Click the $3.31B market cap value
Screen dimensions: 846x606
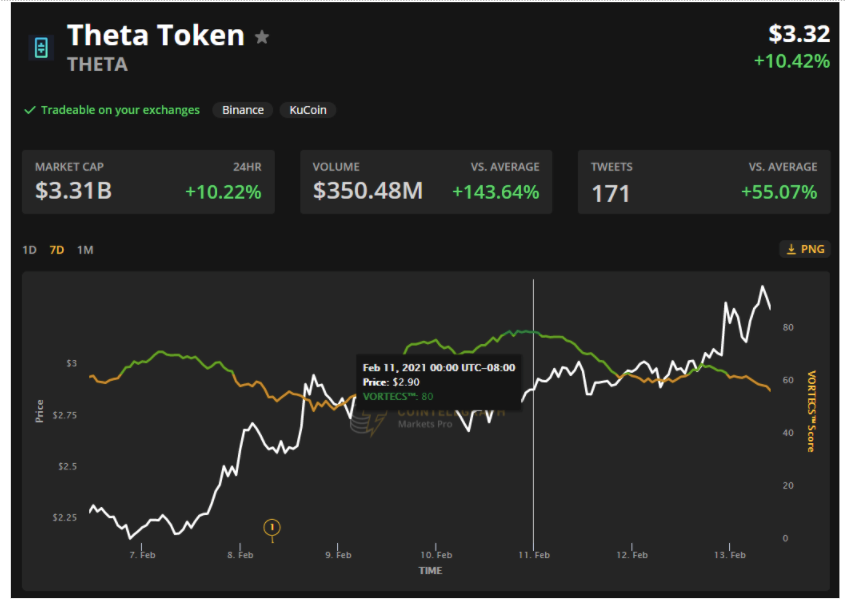73,190
